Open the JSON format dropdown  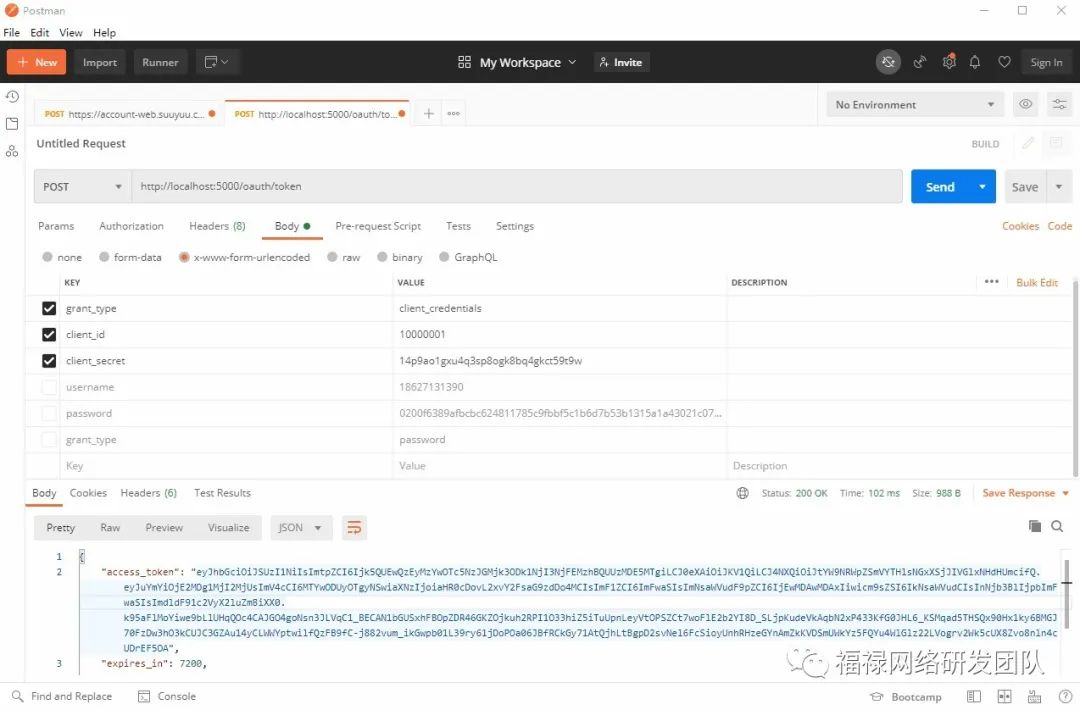(x=301, y=528)
